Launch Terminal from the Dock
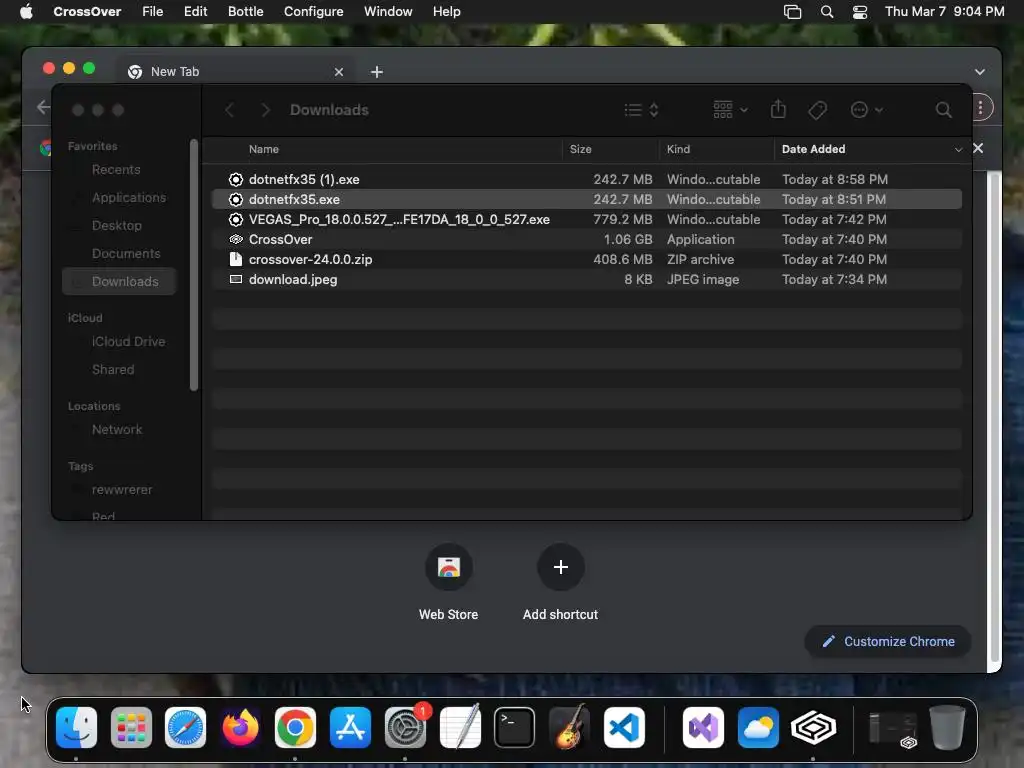 [x=515, y=727]
